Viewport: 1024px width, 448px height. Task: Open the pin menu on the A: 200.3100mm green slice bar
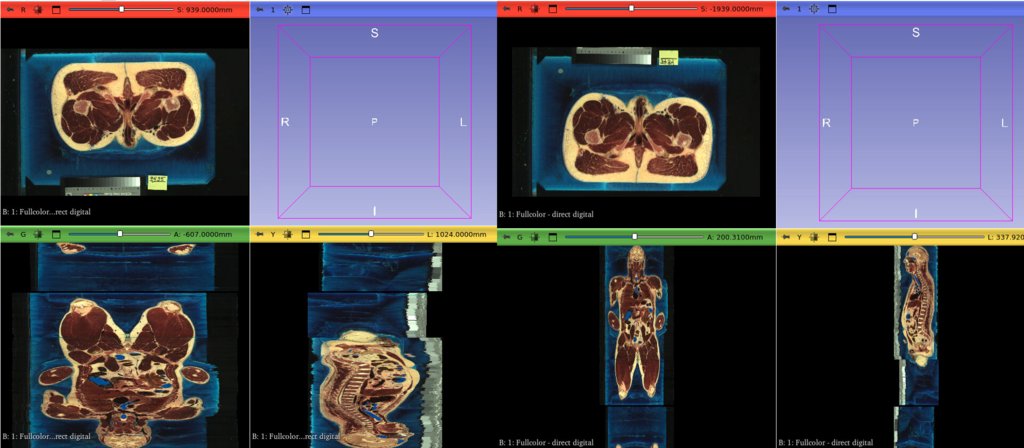click(x=507, y=237)
